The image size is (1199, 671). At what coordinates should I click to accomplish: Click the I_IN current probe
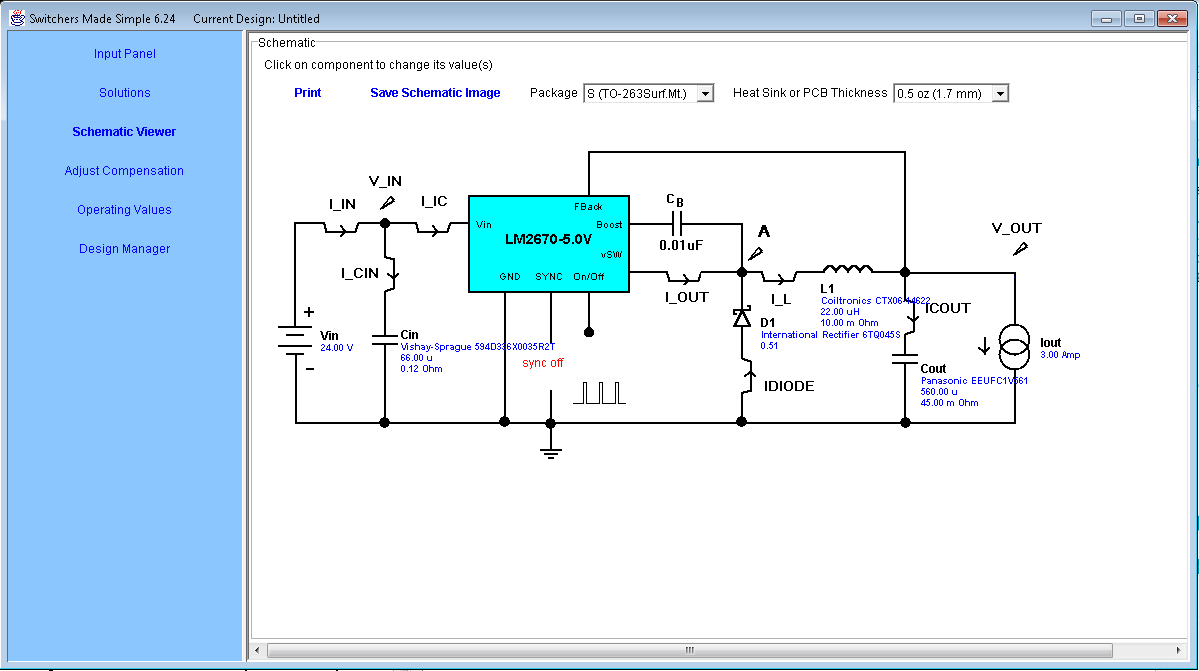tap(341, 228)
